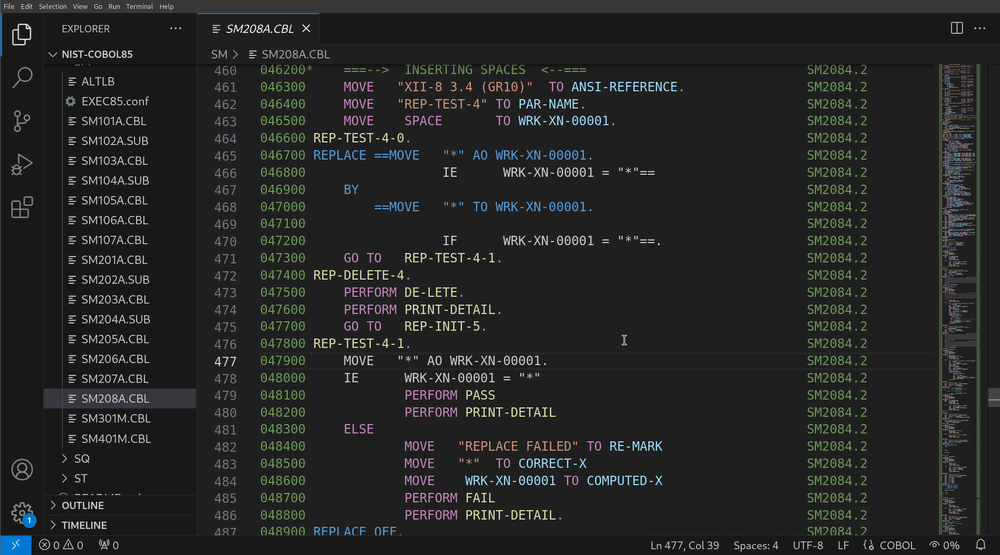Open SM301M.CBL in the file tree
The width and height of the screenshot is (1000, 555).
click(115, 418)
